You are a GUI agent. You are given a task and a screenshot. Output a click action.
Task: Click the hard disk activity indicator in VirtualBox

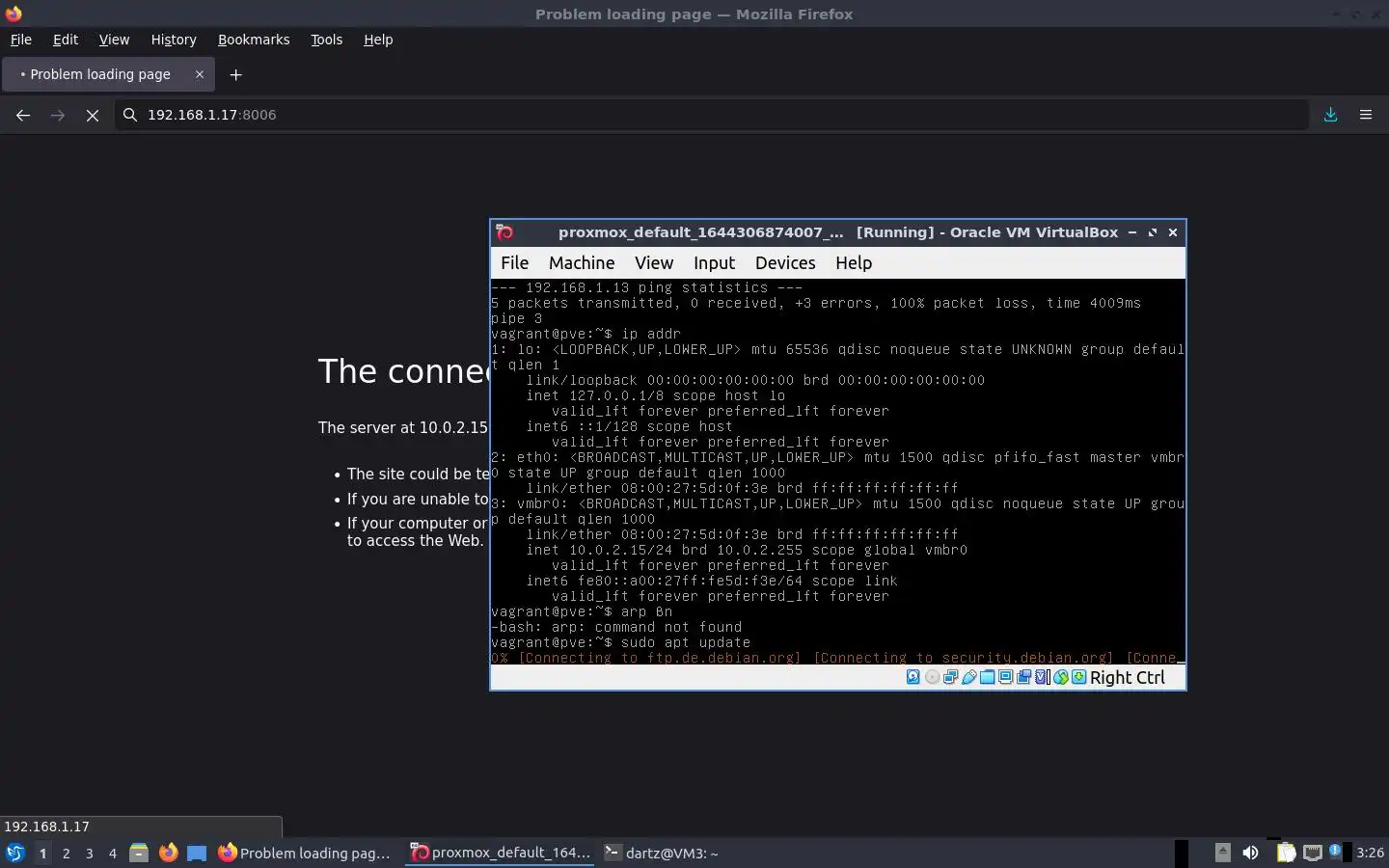[913, 677]
